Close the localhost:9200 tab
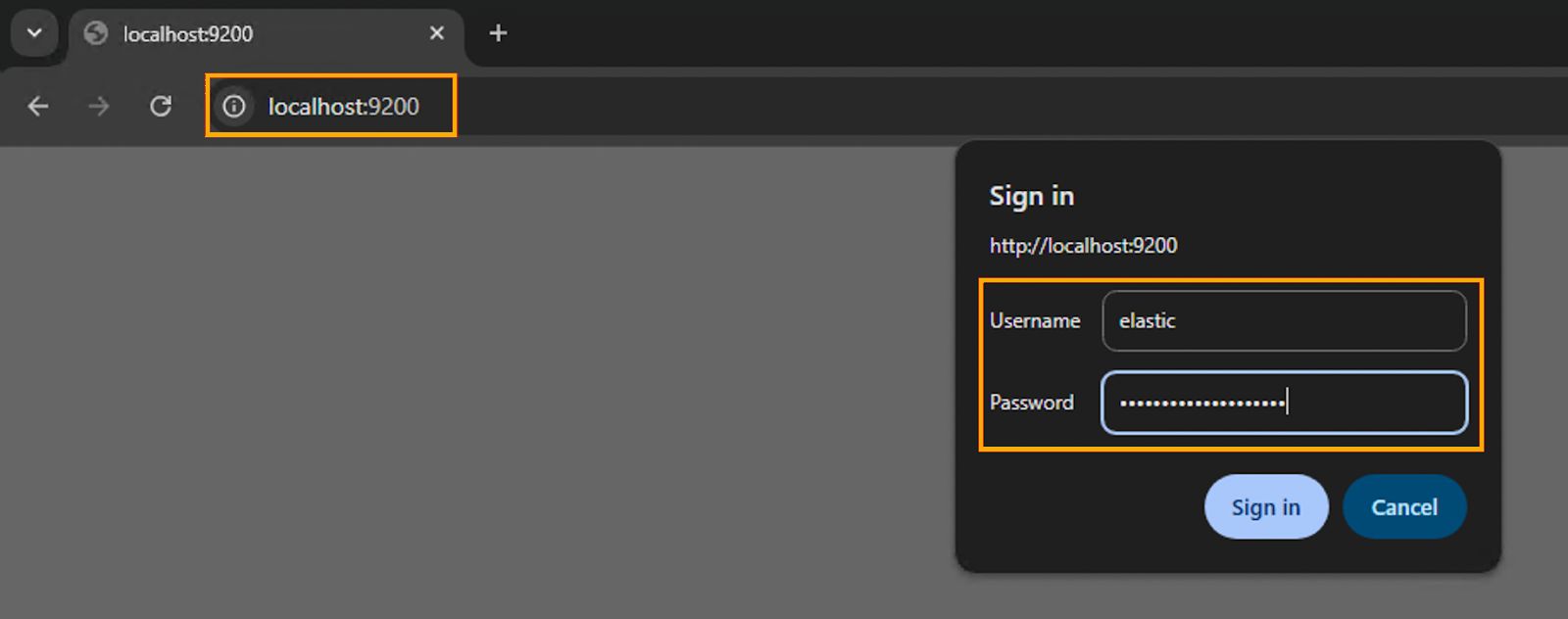The image size is (1568, 619). click(437, 33)
